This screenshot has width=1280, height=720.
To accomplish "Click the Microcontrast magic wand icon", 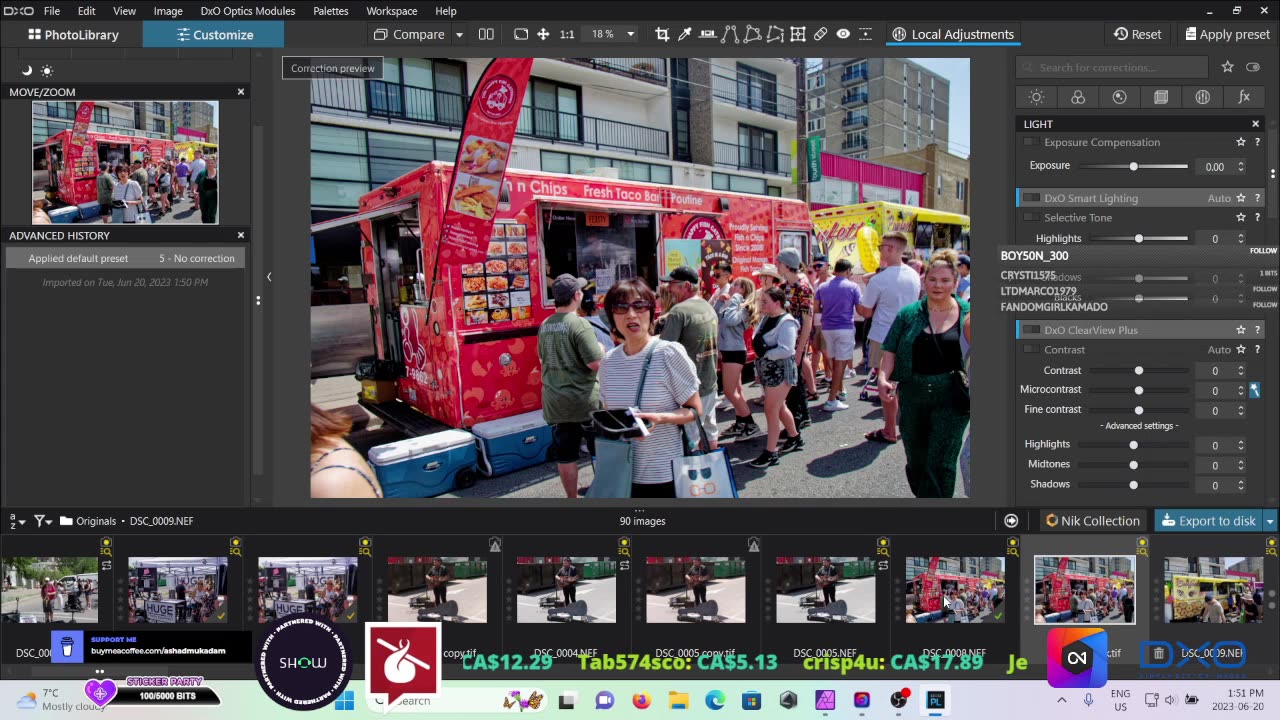I will click(1254, 390).
